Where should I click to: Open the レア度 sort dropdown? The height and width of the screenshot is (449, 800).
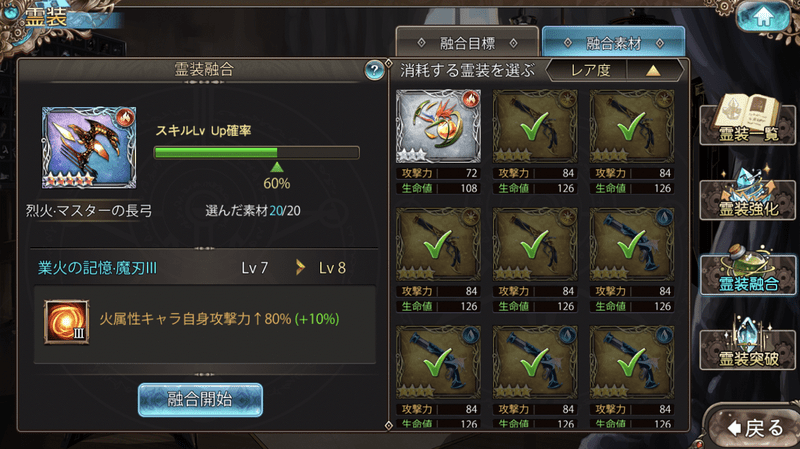click(x=590, y=70)
